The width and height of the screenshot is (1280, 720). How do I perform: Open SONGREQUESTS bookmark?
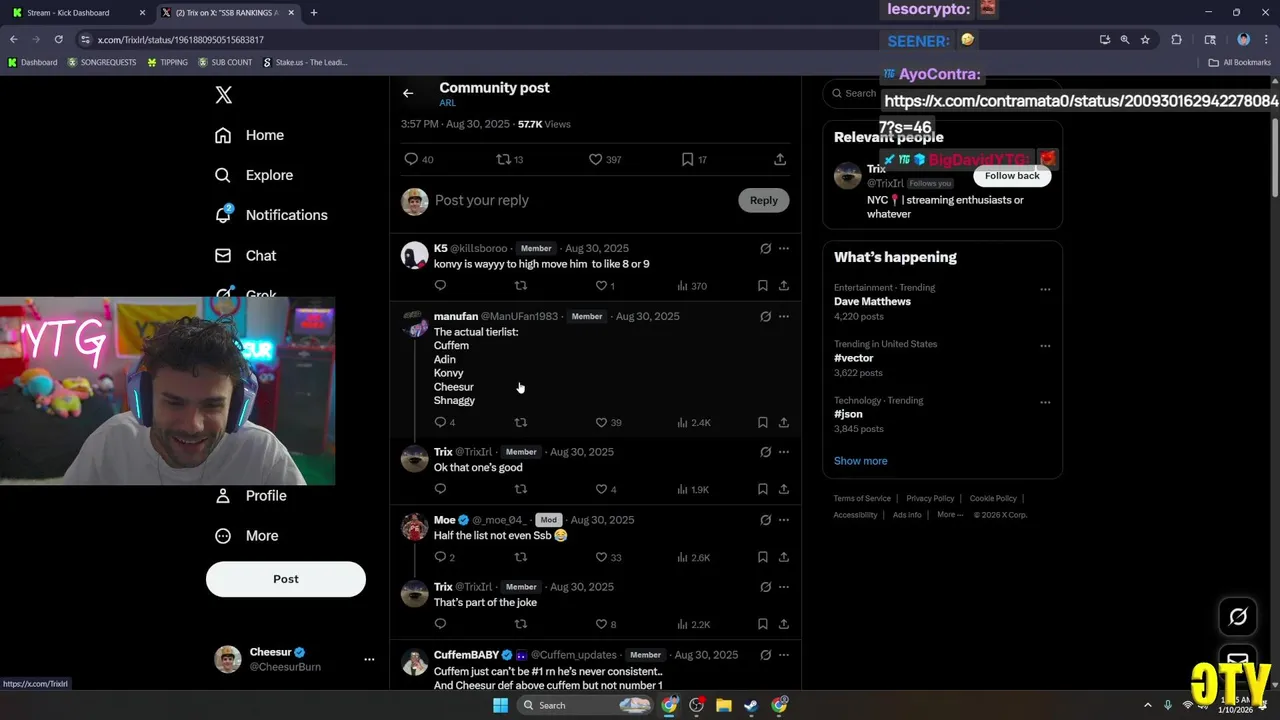pyautogui.click(x=102, y=62)
